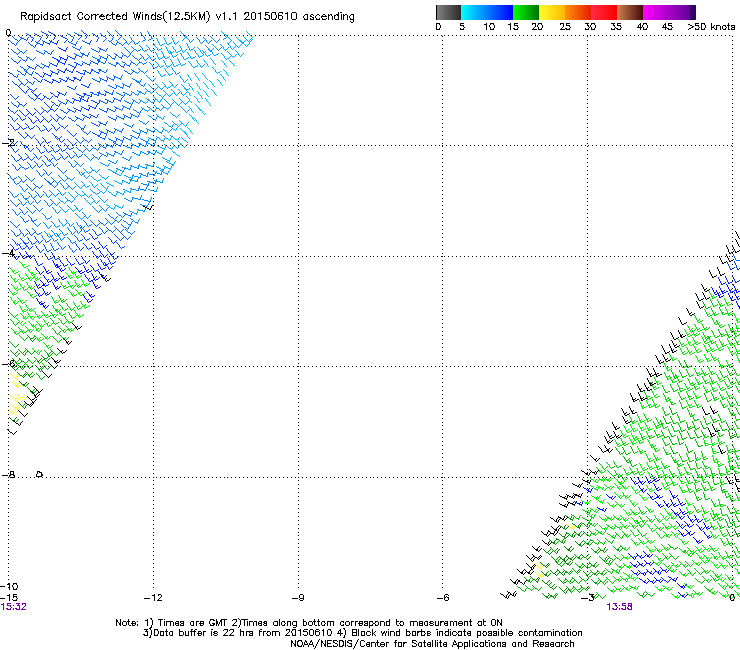Click the legend label "25"

pyautogui.click(x=565, y=27)
